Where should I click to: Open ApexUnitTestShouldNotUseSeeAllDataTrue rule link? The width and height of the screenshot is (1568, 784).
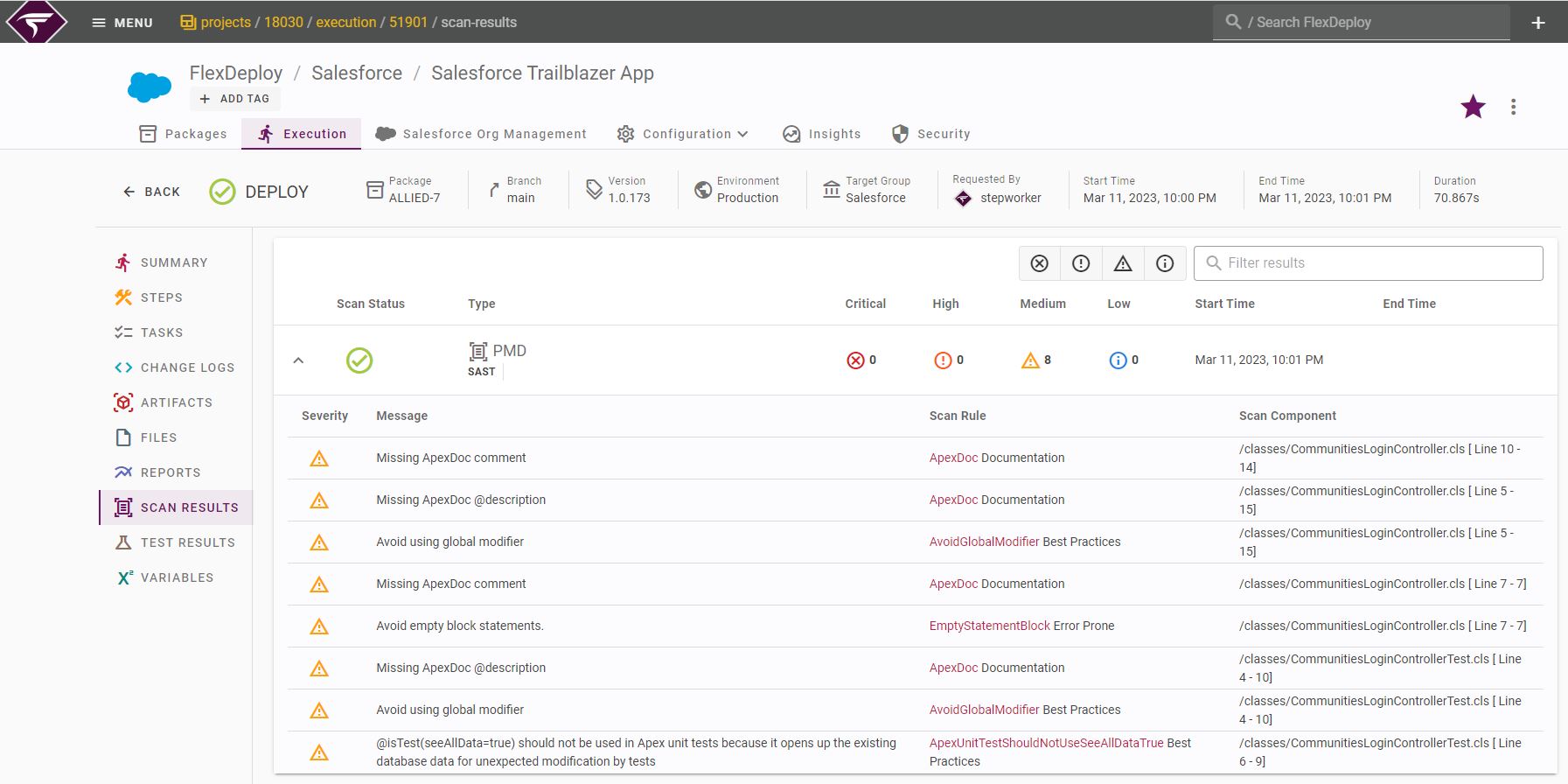tap(1046, 743)
